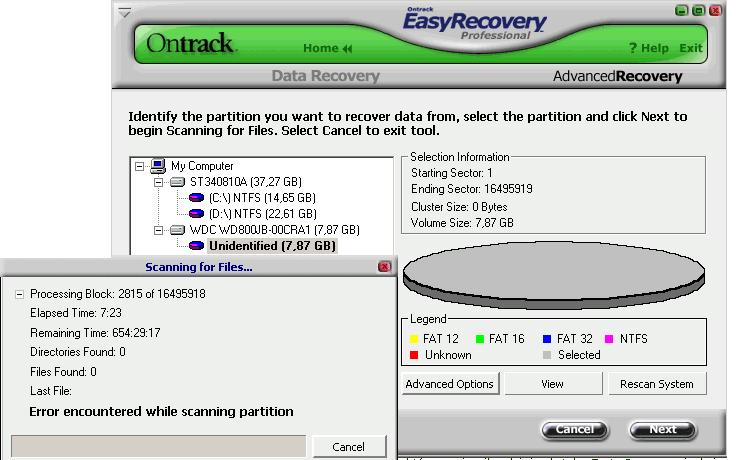Collapse the Processing Block details
The height and width of the screenshot is (460, 756).
[19, 294]
